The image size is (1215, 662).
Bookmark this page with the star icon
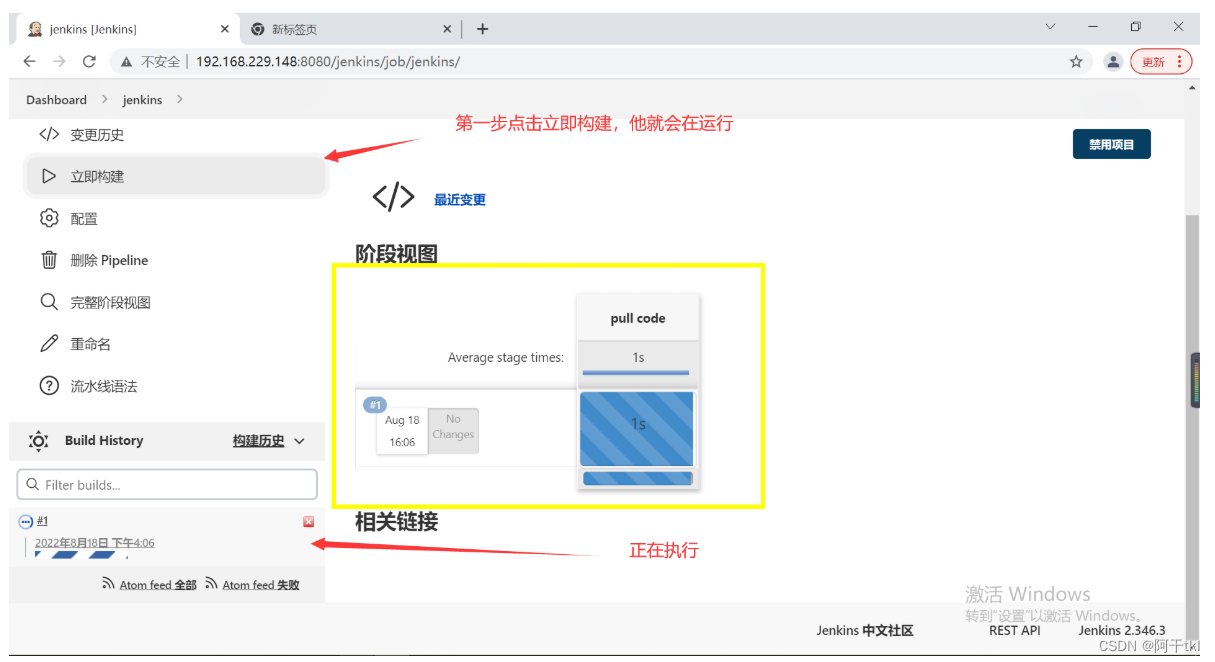1076,61
